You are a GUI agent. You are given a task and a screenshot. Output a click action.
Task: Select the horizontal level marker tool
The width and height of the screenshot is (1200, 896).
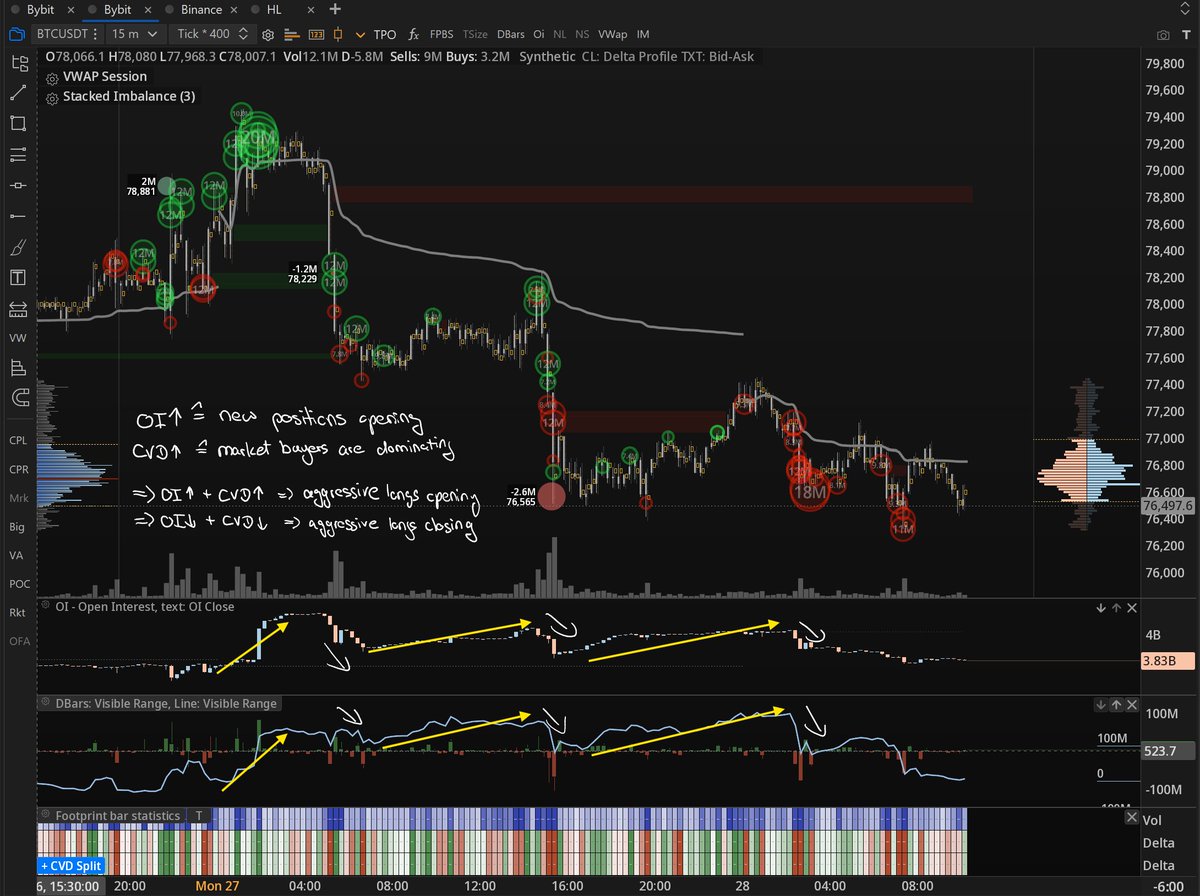(x=19, y=186)
